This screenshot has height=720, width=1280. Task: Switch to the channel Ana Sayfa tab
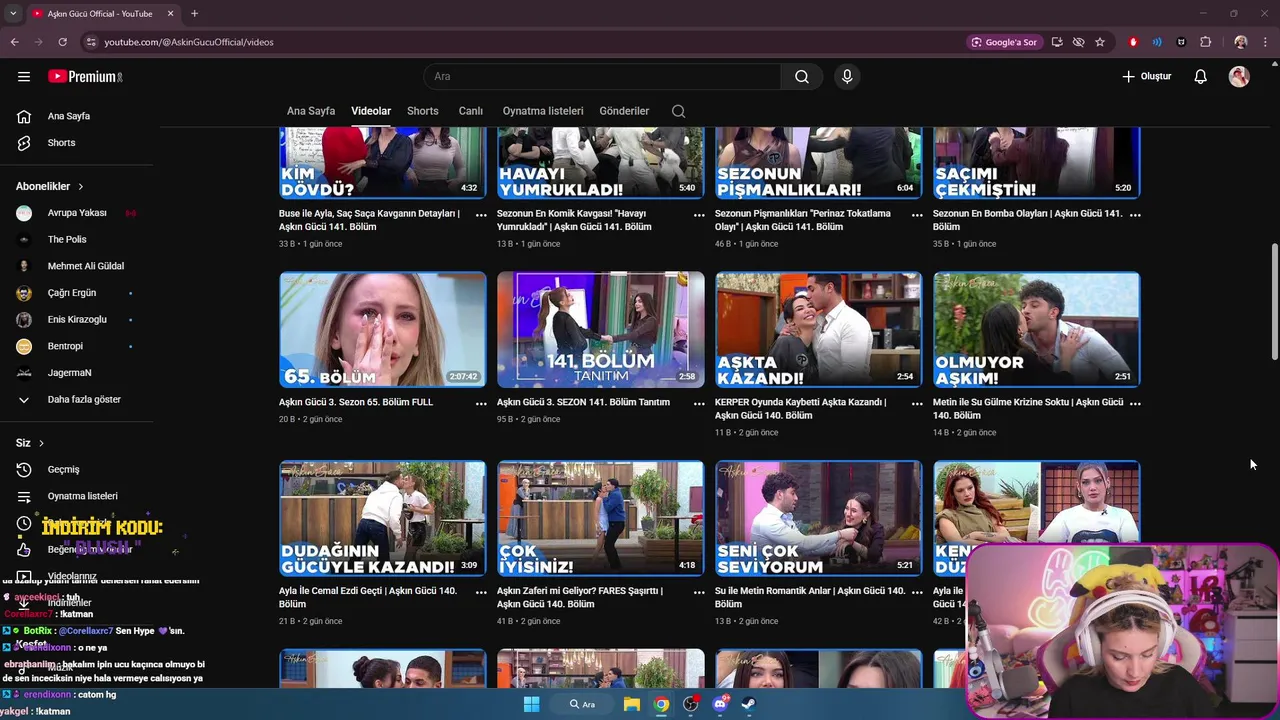click(x=311, y=111)
